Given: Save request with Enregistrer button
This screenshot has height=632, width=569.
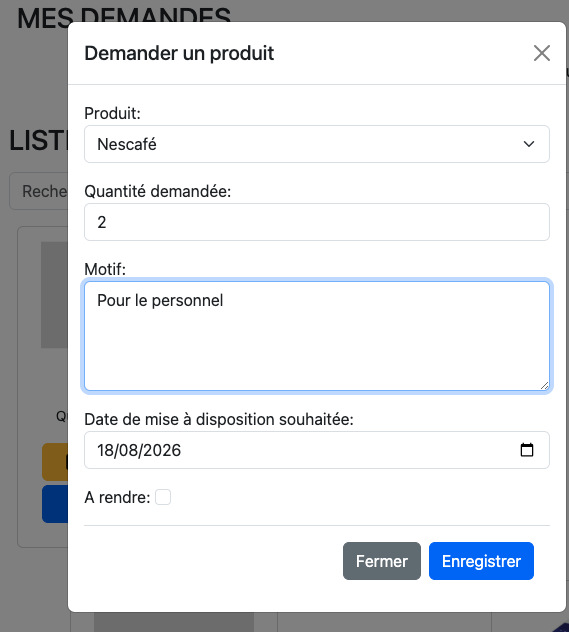Looking at the screenshot, I should (481, 561).
